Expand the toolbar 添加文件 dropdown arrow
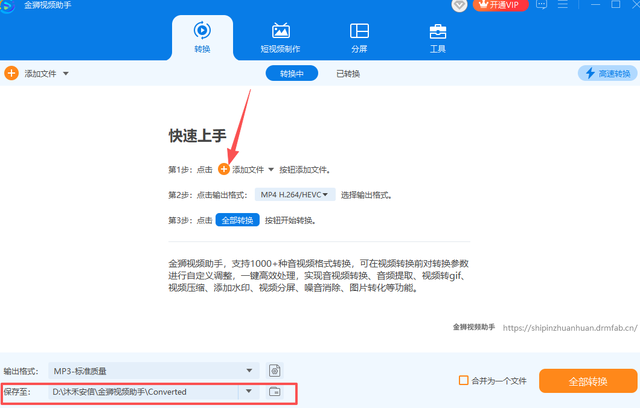The width and height of the screenshot is (640, 408). tap(66, 74)
